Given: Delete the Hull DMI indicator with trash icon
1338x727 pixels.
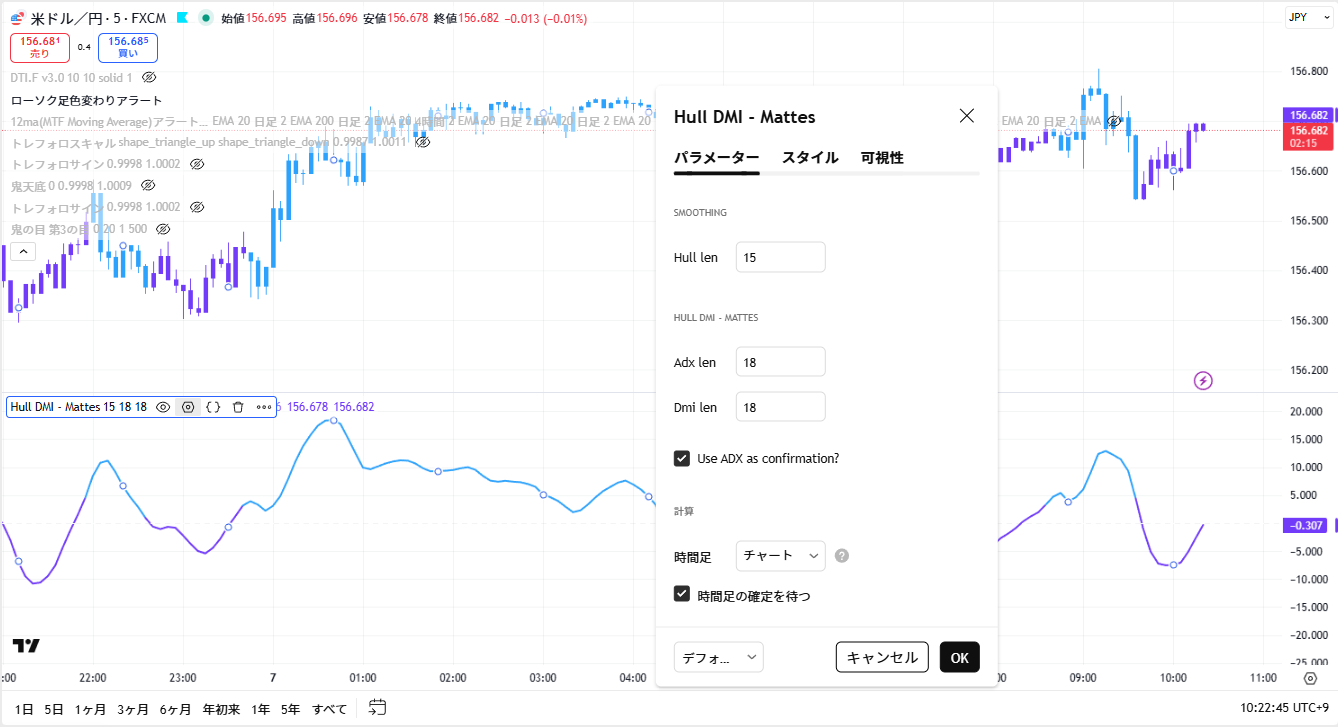Looking at the screenshot, I should click(238, 407).
